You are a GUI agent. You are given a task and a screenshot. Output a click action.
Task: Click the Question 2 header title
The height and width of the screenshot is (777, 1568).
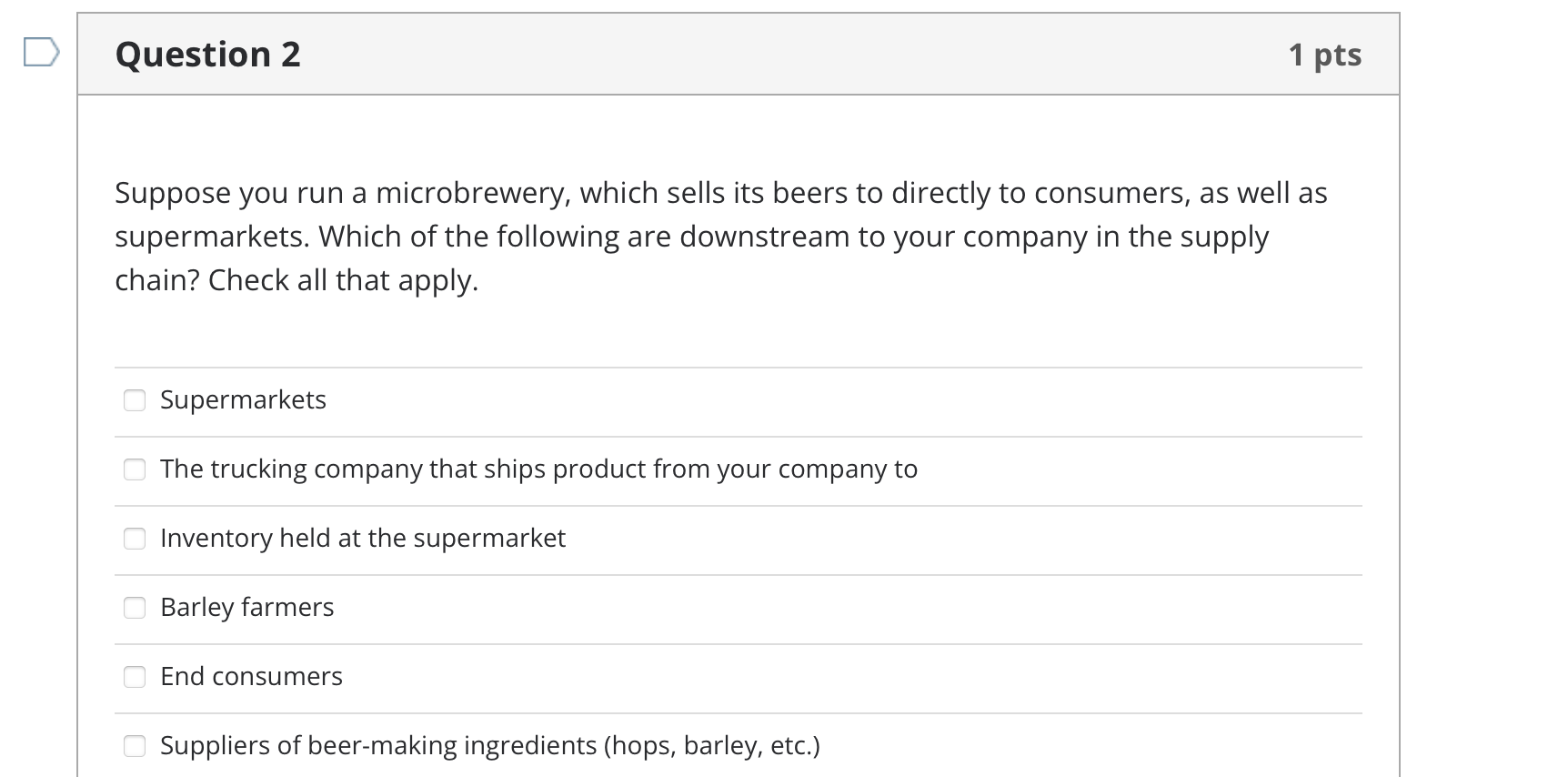(207, 55)
